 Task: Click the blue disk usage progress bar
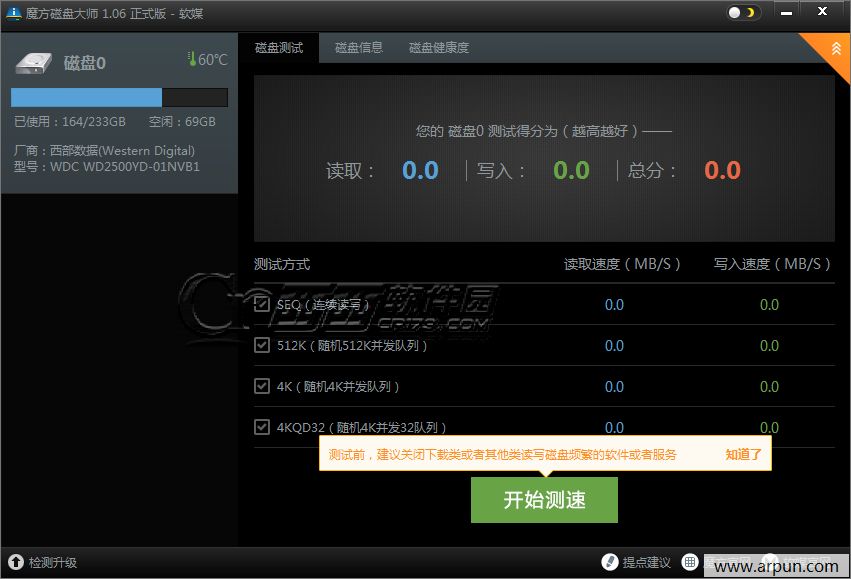click(85, 96)
